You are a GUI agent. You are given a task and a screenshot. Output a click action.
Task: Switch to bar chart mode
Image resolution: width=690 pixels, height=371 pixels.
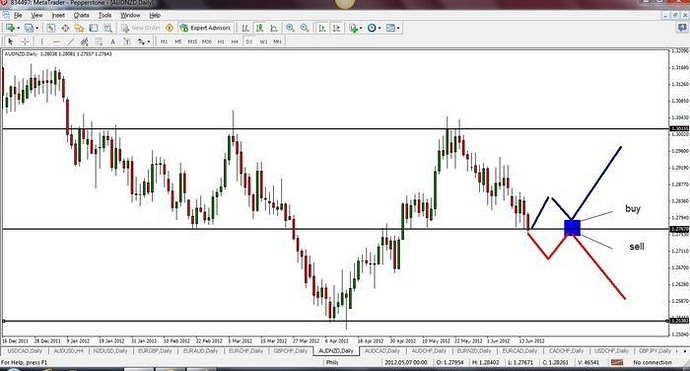pyautogui.click(x=246, y=28)
